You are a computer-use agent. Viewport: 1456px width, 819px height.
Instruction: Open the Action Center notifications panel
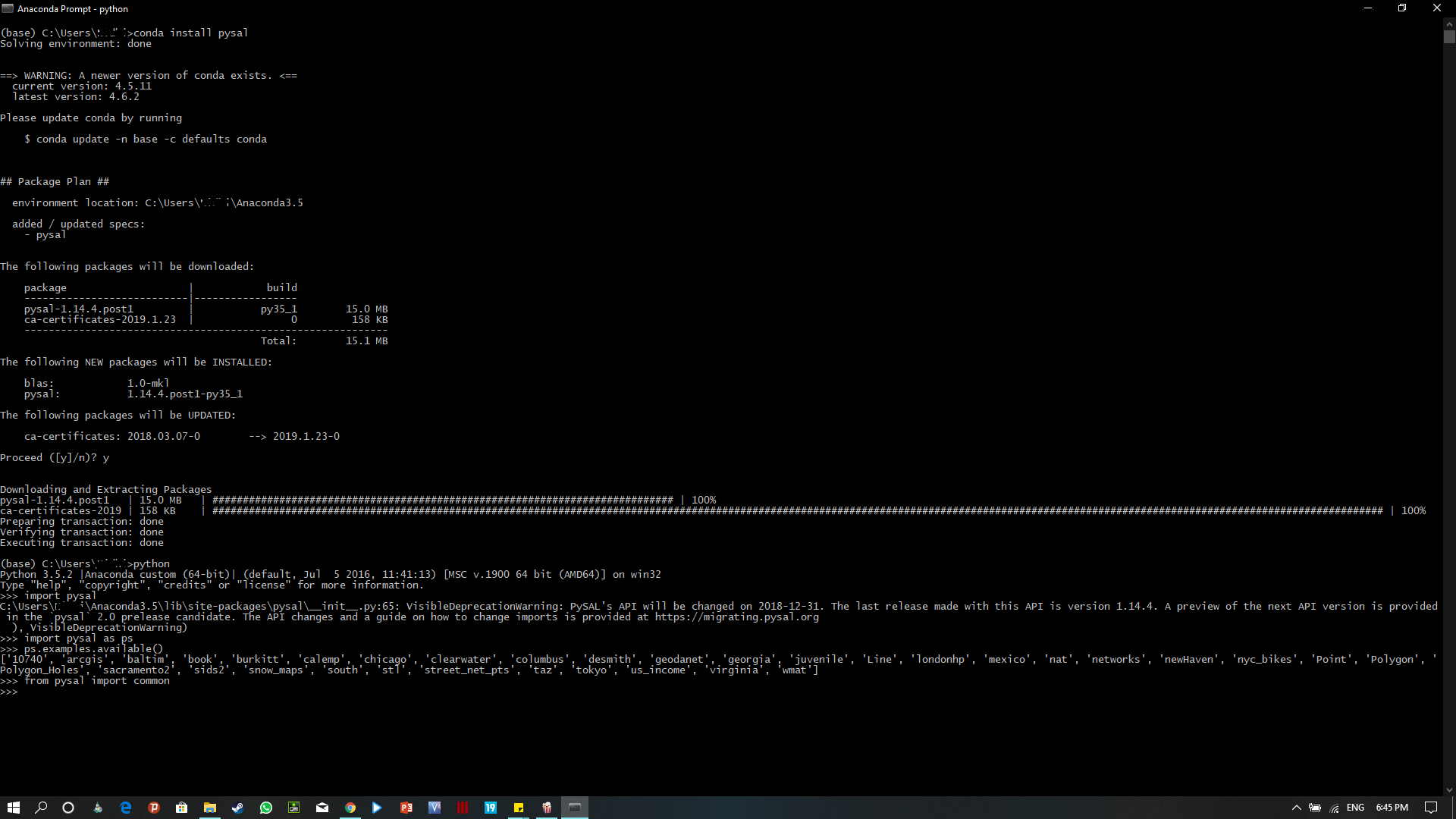[x=1432, y=808]
